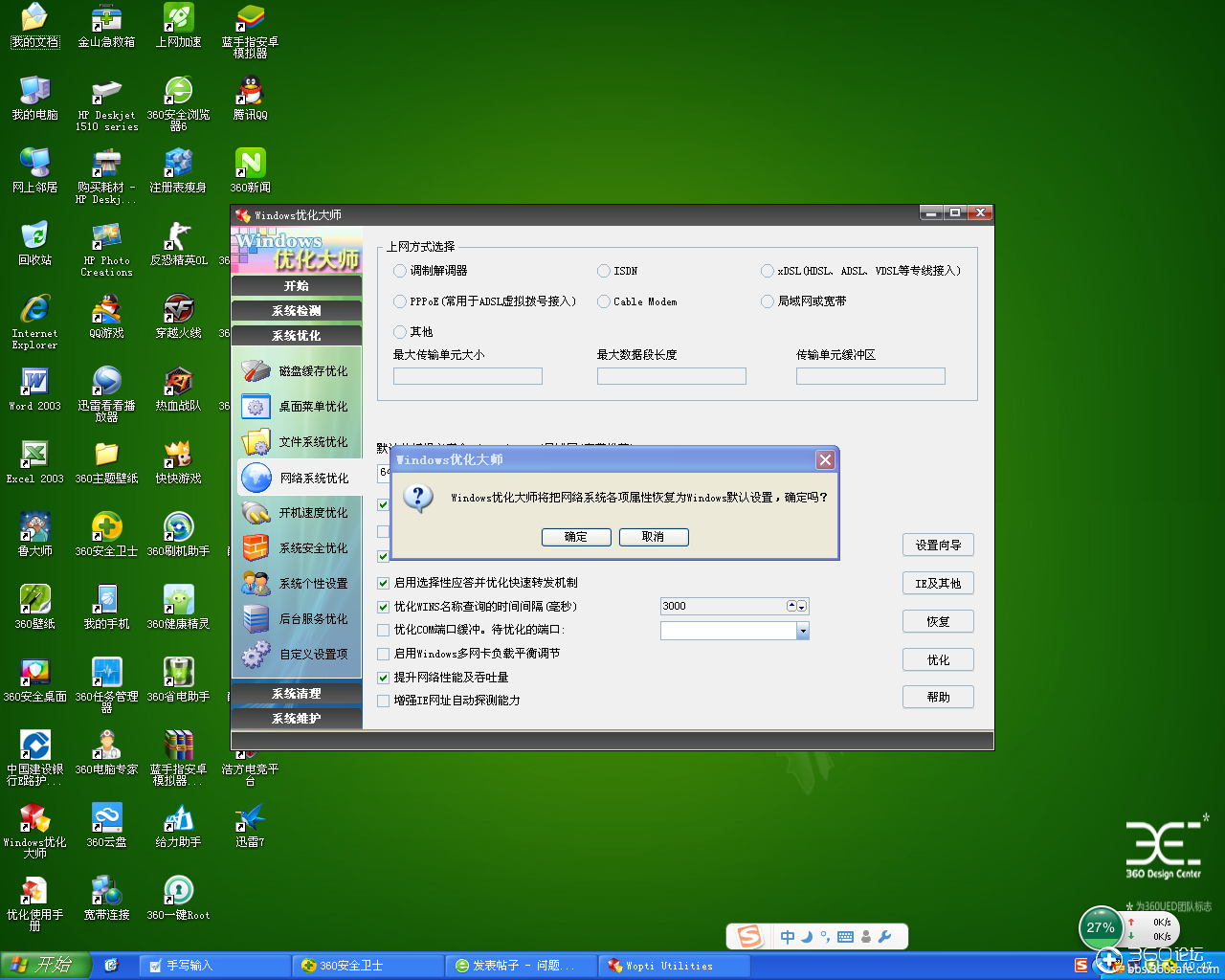Enable 增强IE网址自动探测能力 checkbox

point(384,701)
